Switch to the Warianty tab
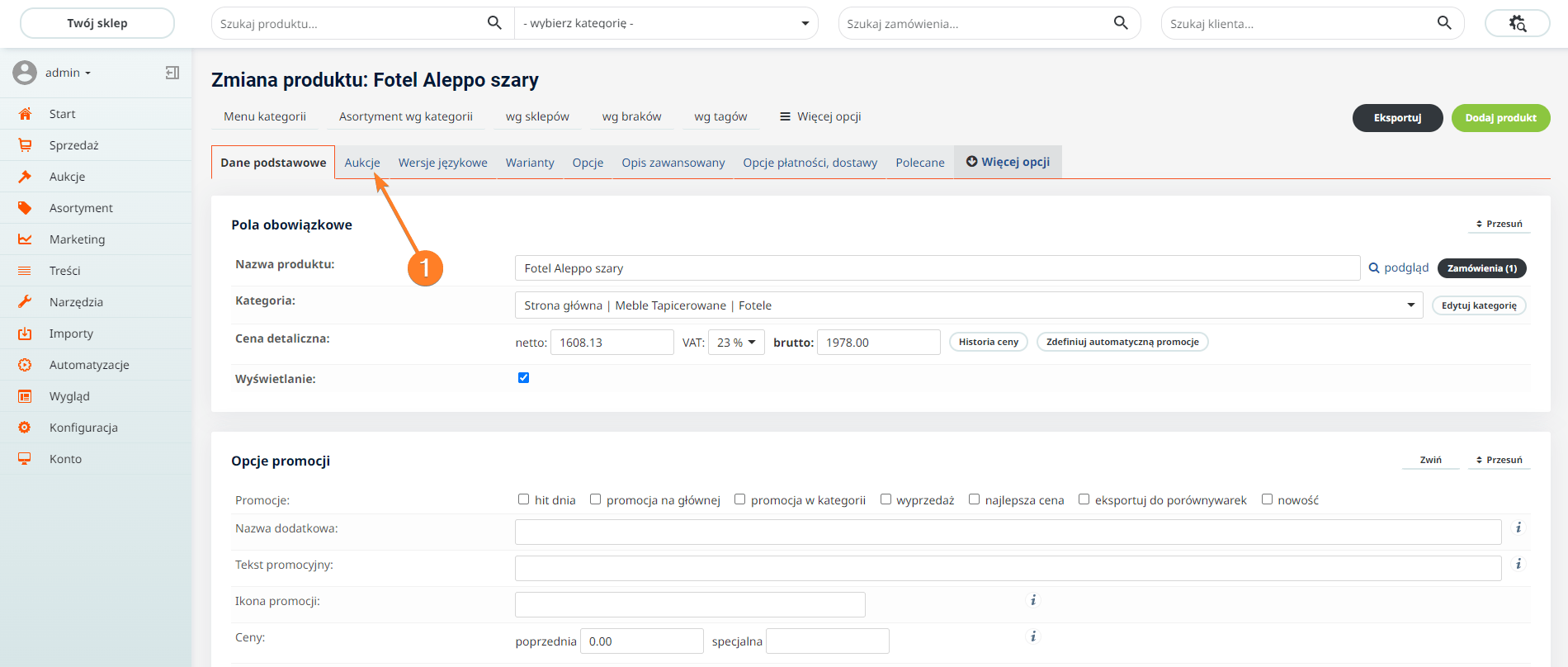Image resolution: width=1568 pixels, height=667 pixels. point(530,163)
